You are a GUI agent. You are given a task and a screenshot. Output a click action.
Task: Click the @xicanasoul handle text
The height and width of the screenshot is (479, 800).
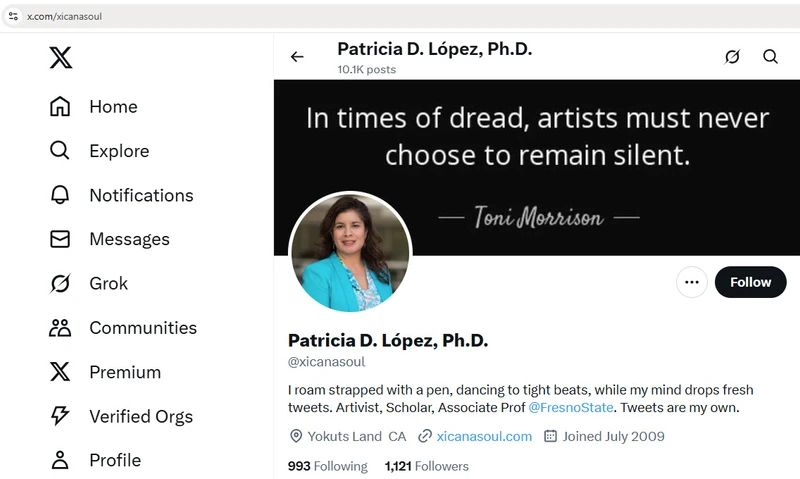click(x=327, y=362)
